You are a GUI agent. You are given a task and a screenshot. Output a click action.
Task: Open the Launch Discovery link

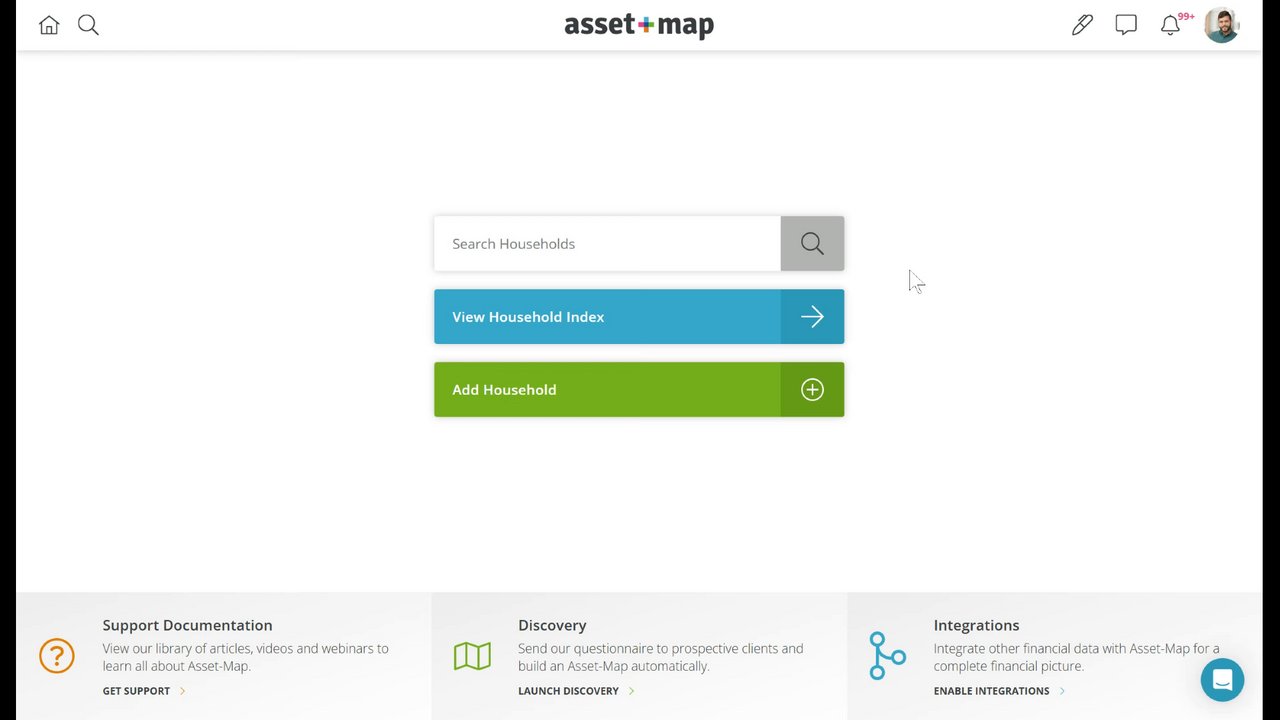tap(568, 691)
